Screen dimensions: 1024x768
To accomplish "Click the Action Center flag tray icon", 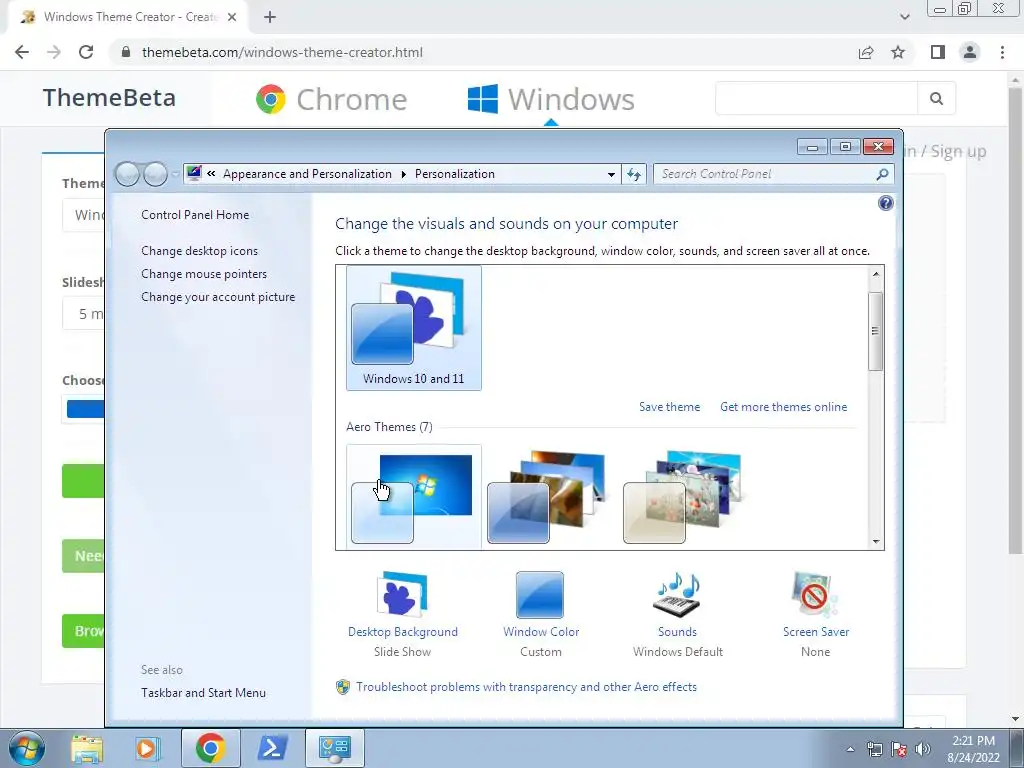I will pos(899,749).
